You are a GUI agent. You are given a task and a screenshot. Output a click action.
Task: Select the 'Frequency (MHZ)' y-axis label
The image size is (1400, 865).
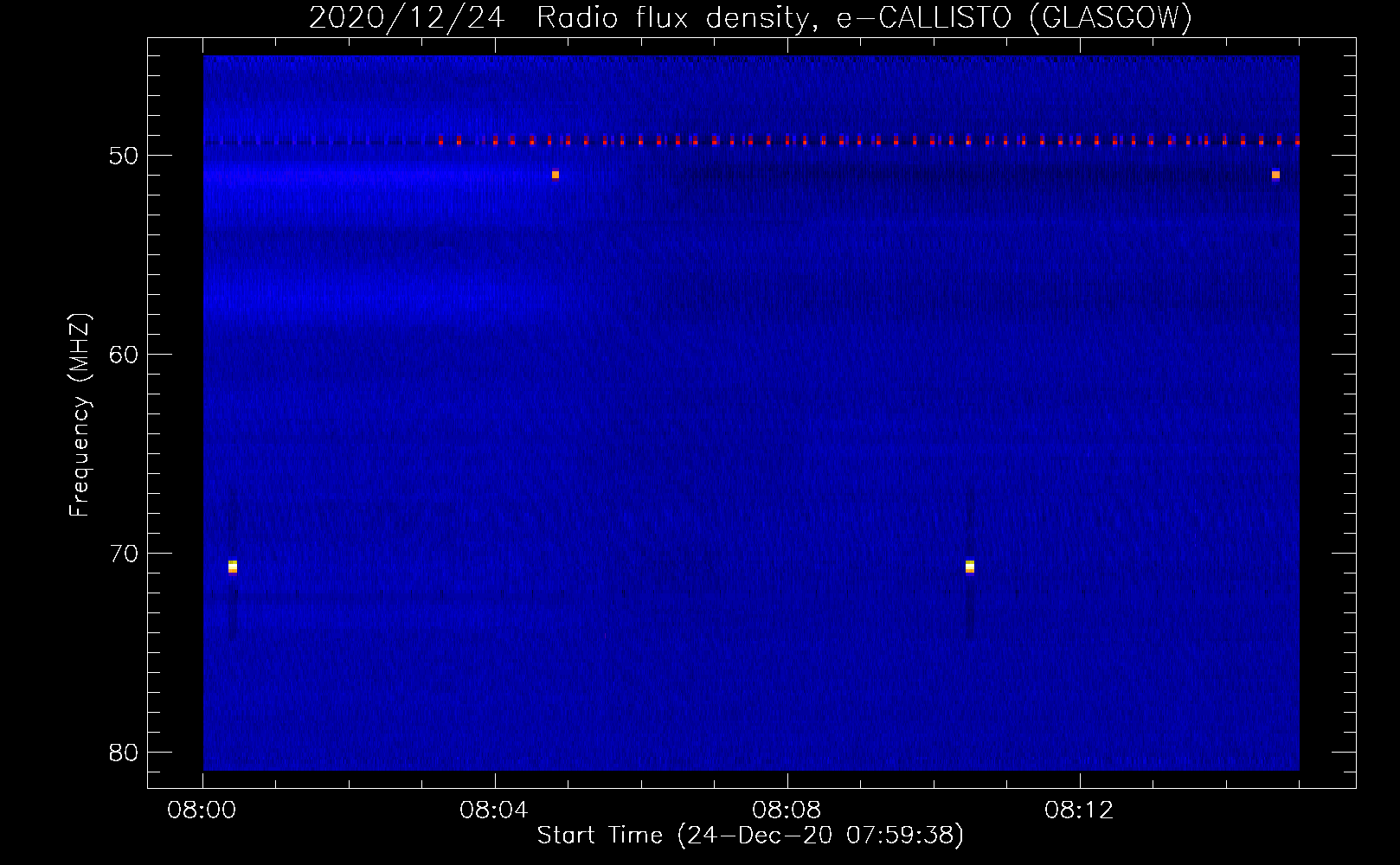pyautogui.click(x=80, y=415)
